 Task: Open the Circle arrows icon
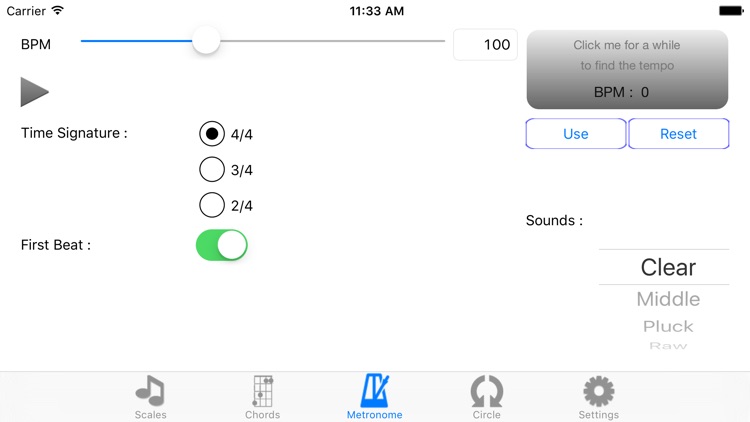point(486,391)
